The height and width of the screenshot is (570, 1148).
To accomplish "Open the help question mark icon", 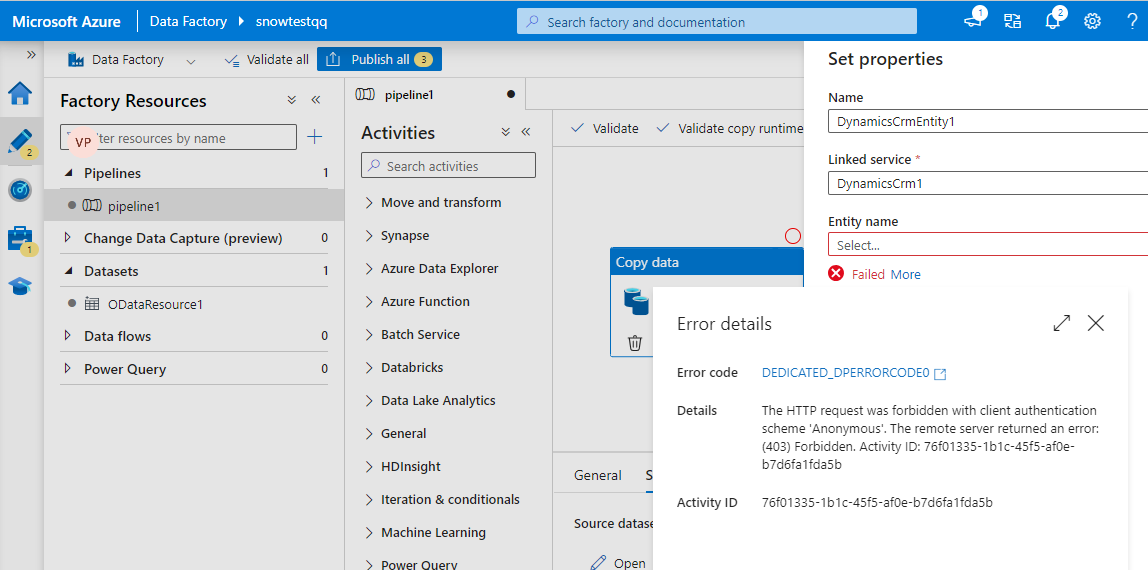I will (1132, 21).
